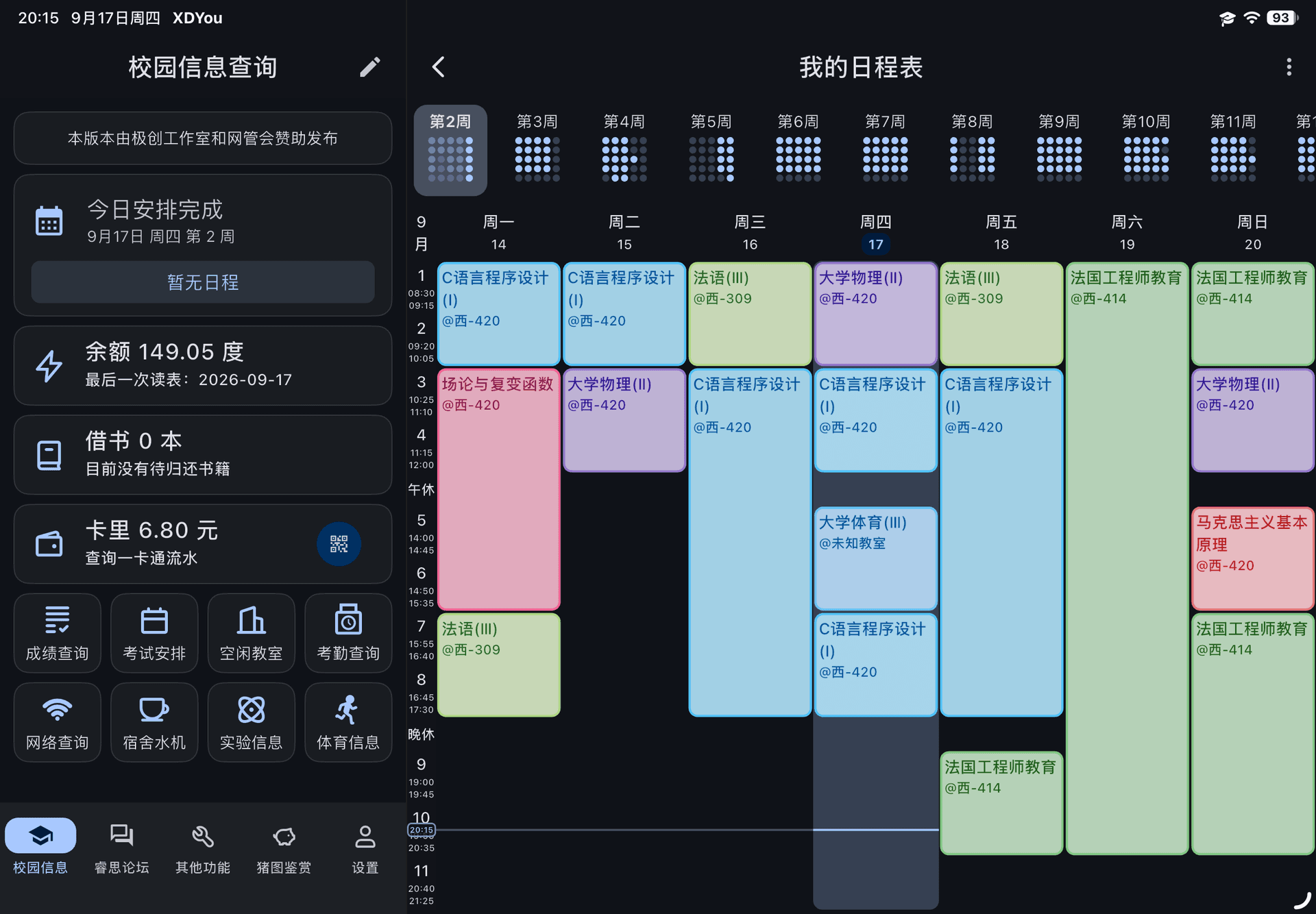This screenshot has height=914, width=1316.
Task: Open 体育信息 sports information
Action: [348, 722]
